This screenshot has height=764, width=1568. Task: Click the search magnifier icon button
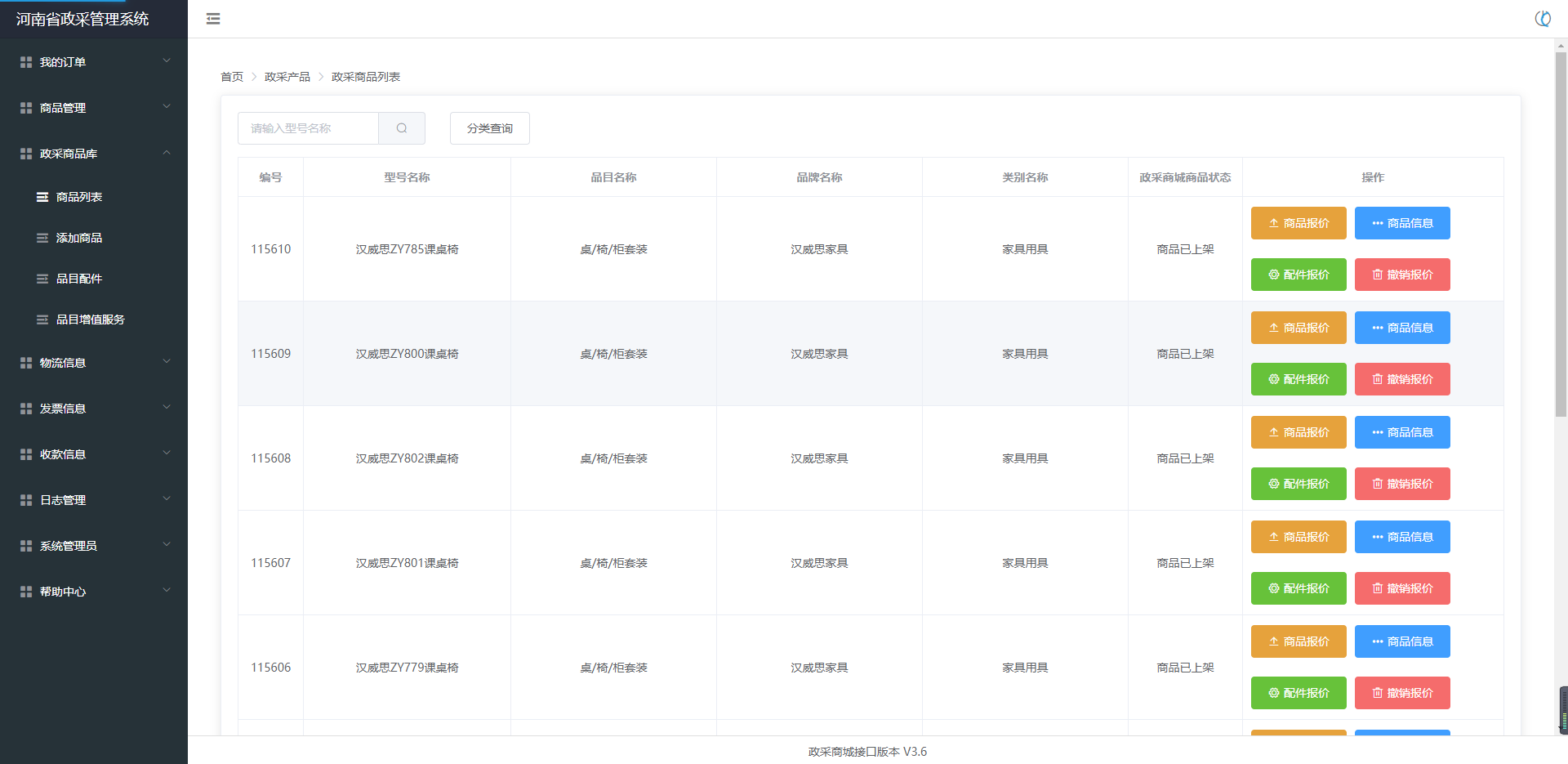pos(402,128)
